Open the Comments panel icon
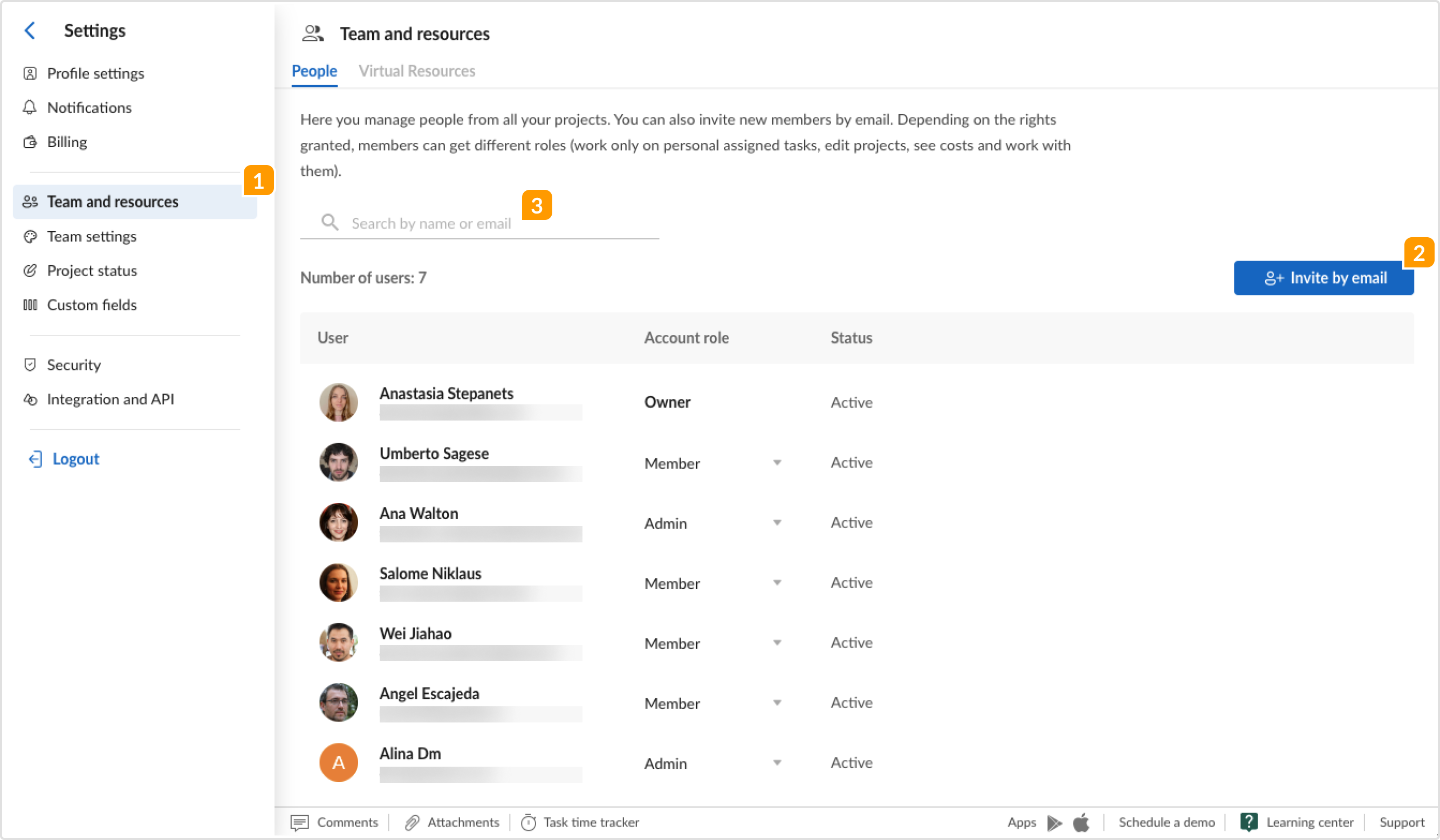The width and height of the screenshot is (1440, 840). coord(301,822)
